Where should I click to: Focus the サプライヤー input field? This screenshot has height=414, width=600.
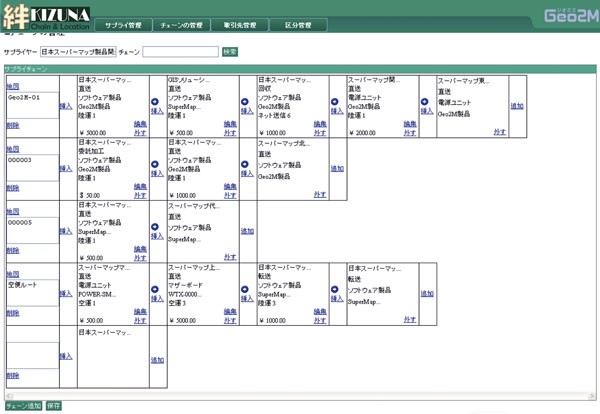pyautogui.click(x=78, y=52)
